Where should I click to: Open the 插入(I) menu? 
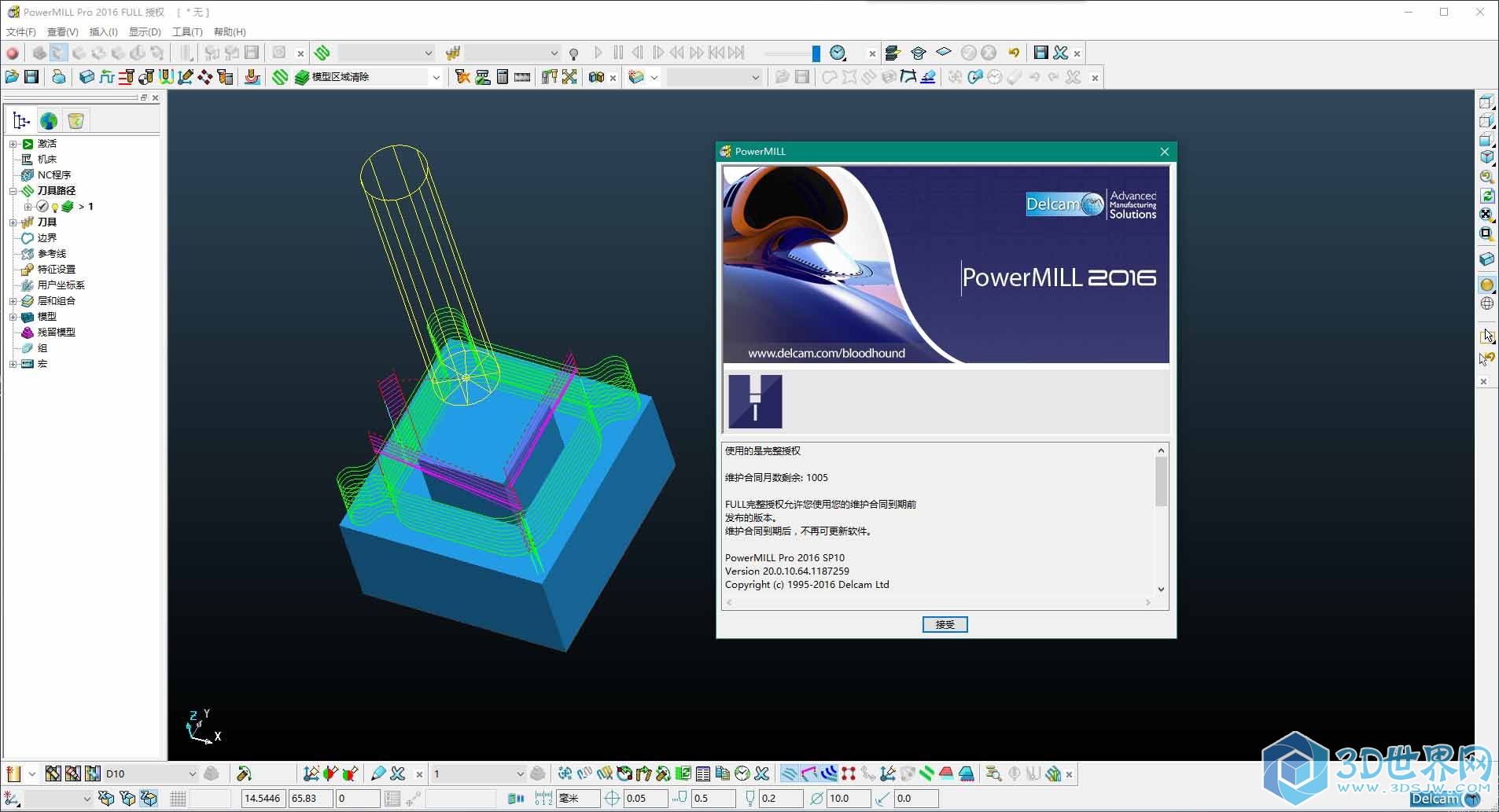coord(103,32)
